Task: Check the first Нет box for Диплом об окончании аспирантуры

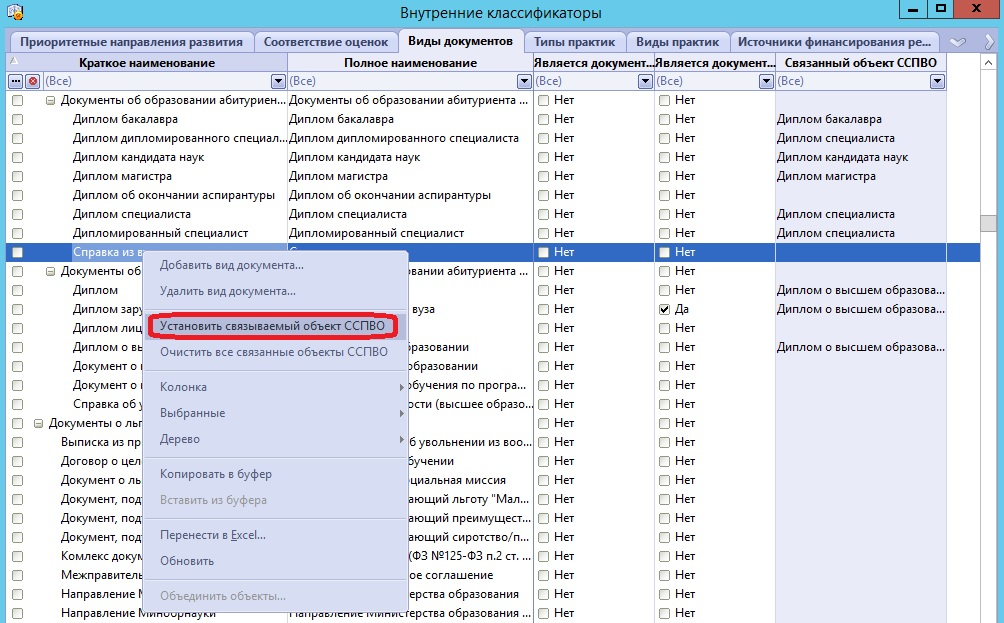Action: click(x=544, y=195)
